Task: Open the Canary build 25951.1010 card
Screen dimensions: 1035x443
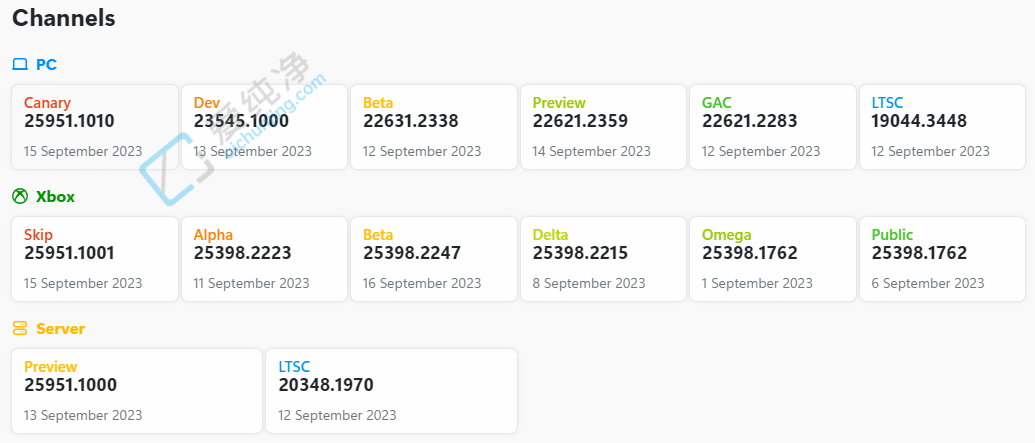Action: 94,127
